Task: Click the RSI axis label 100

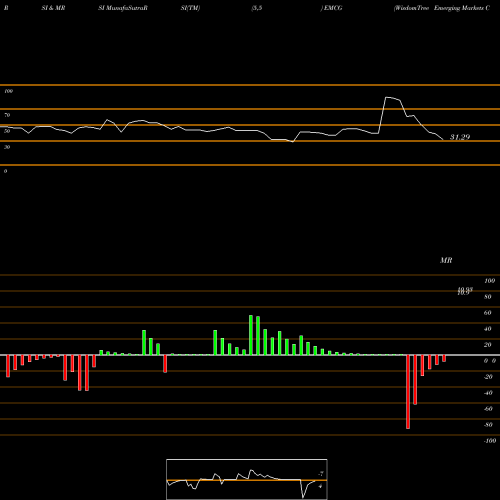Action: click(8, 91)
